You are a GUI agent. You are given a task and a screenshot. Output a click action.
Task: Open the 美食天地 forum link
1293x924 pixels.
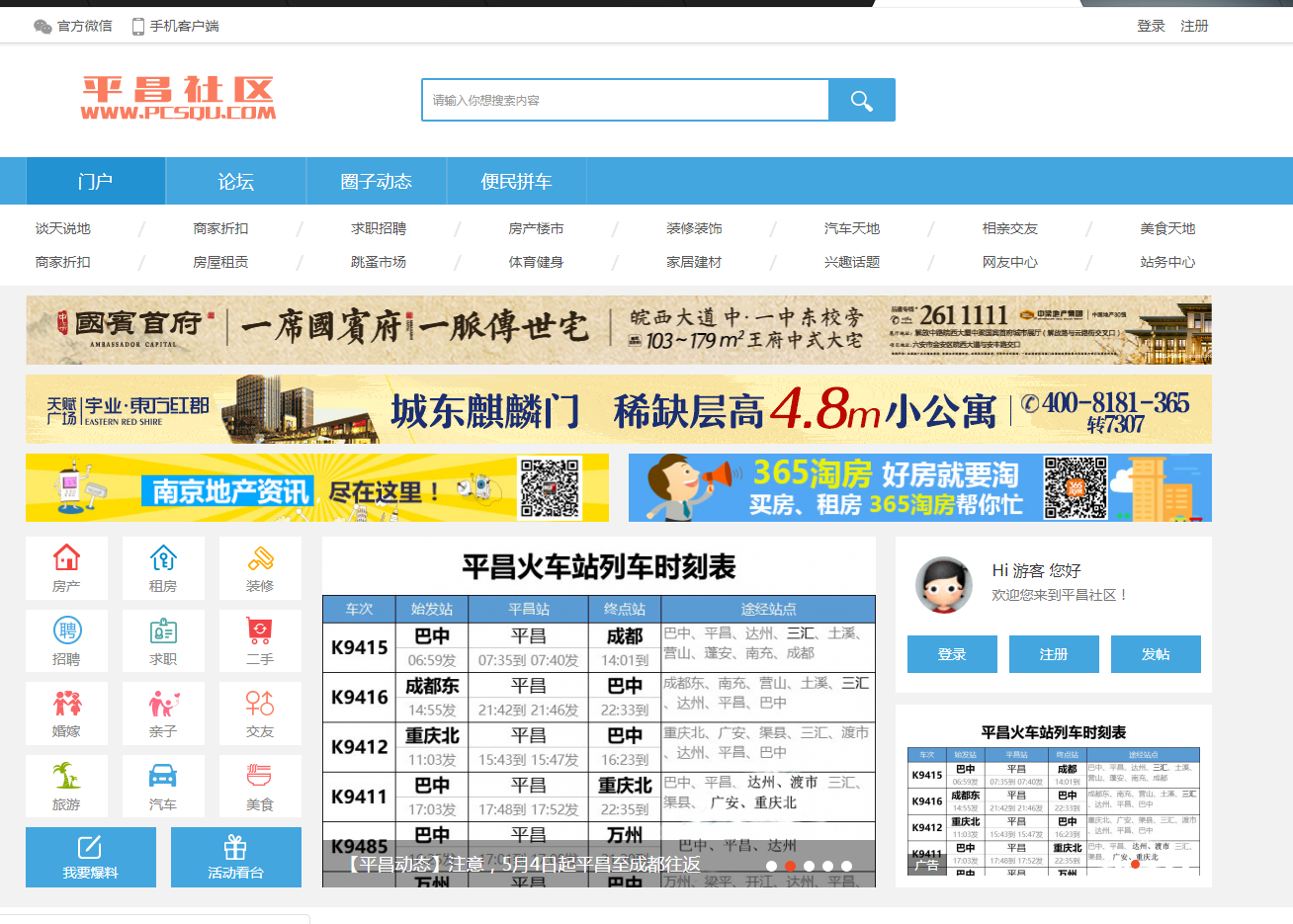point(1168,228)
